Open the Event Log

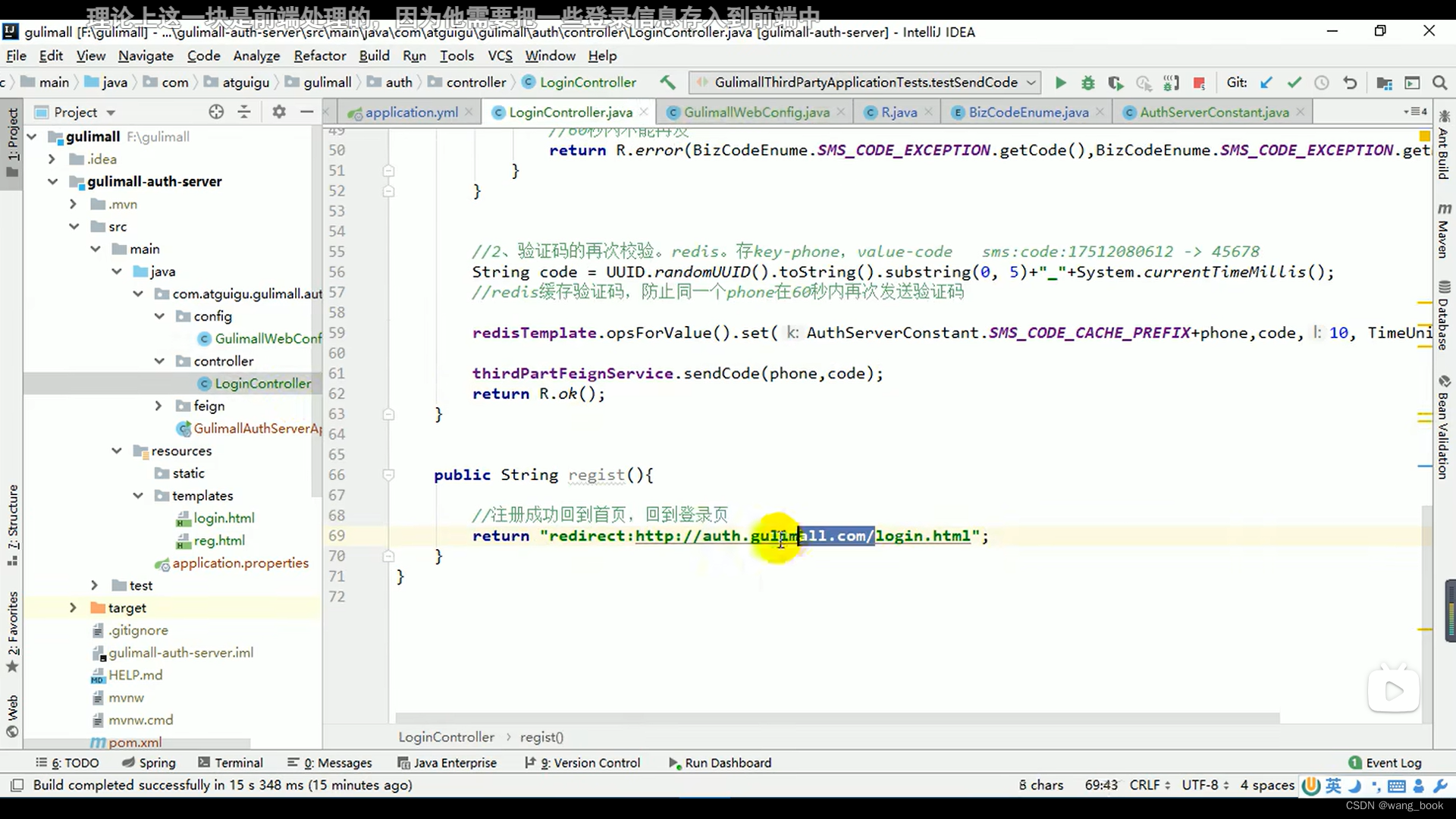click(x=1385, y=763)
